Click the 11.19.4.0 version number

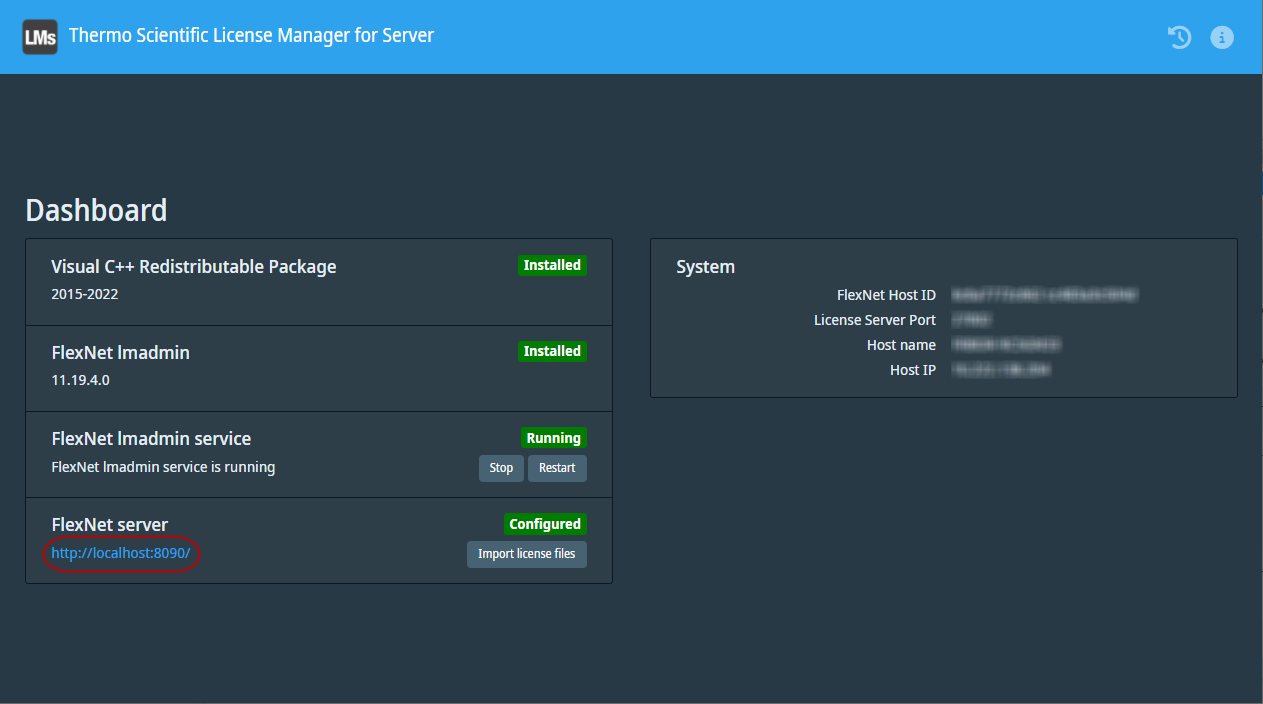[80, 381]
